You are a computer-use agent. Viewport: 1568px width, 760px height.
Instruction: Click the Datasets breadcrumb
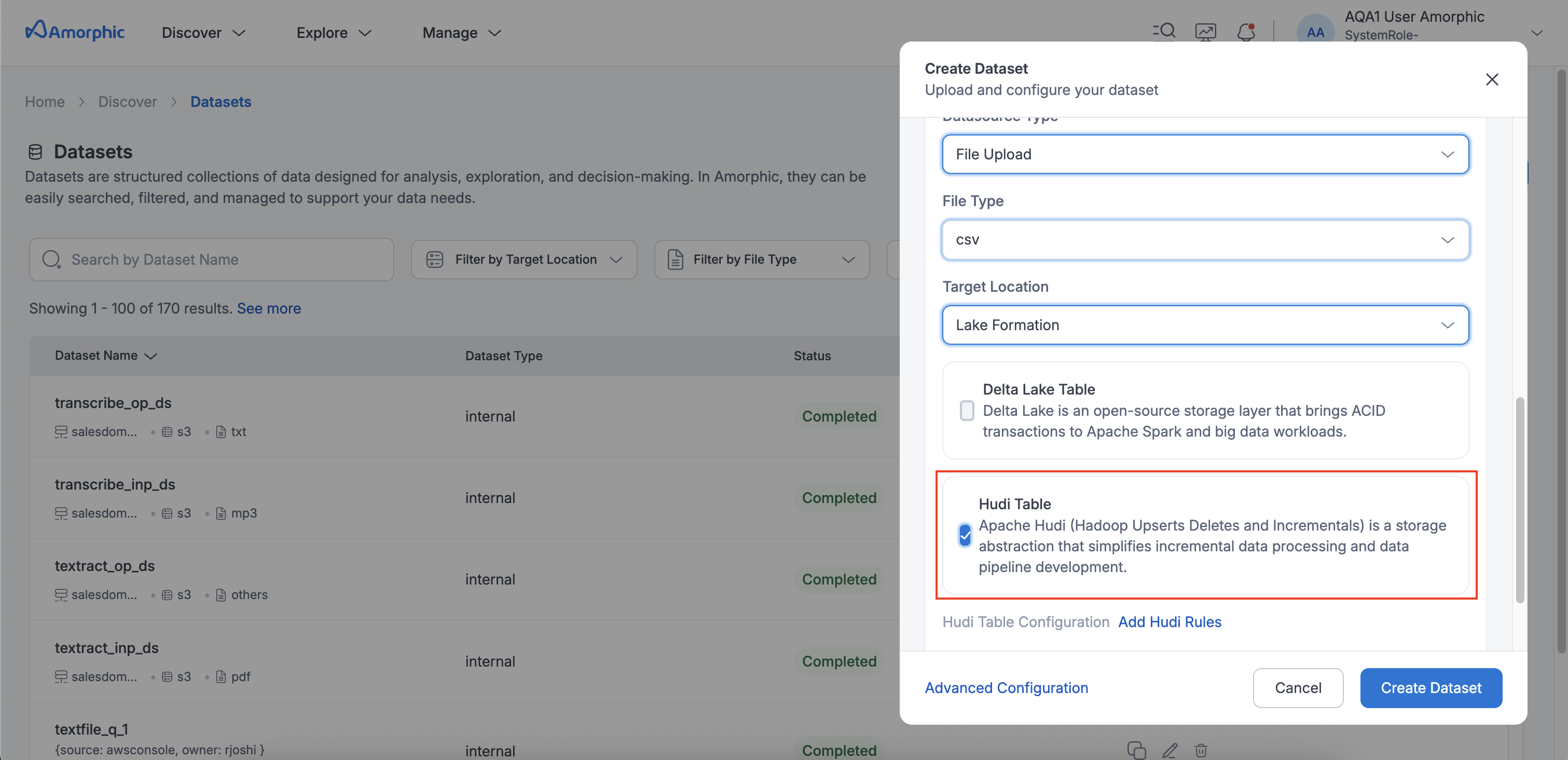pyautogui.click(x=221, y=102)
